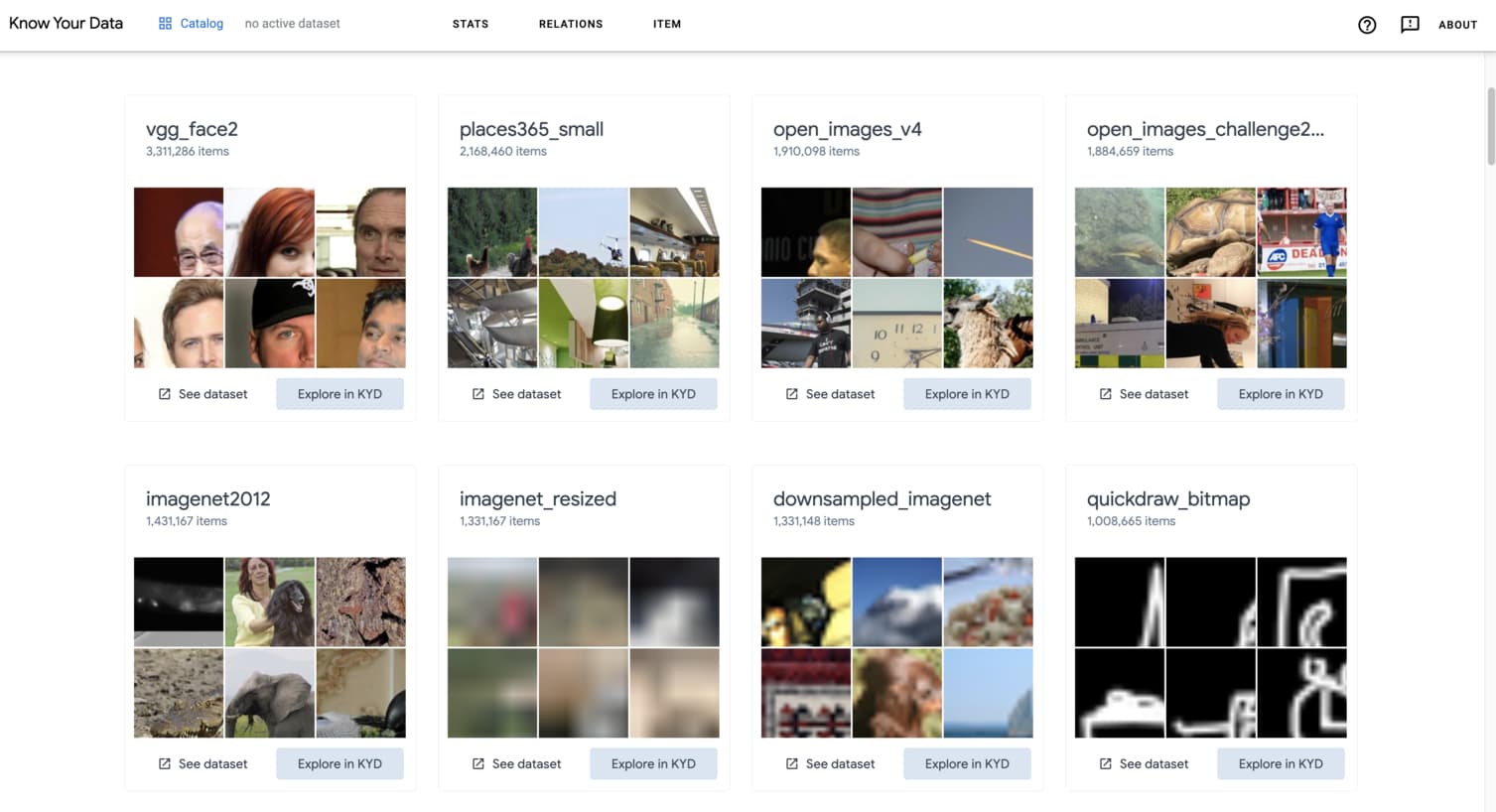Explore vgg_face2 in KYD
Viewport: 1496px width, 812px height.
click(340, 394)
